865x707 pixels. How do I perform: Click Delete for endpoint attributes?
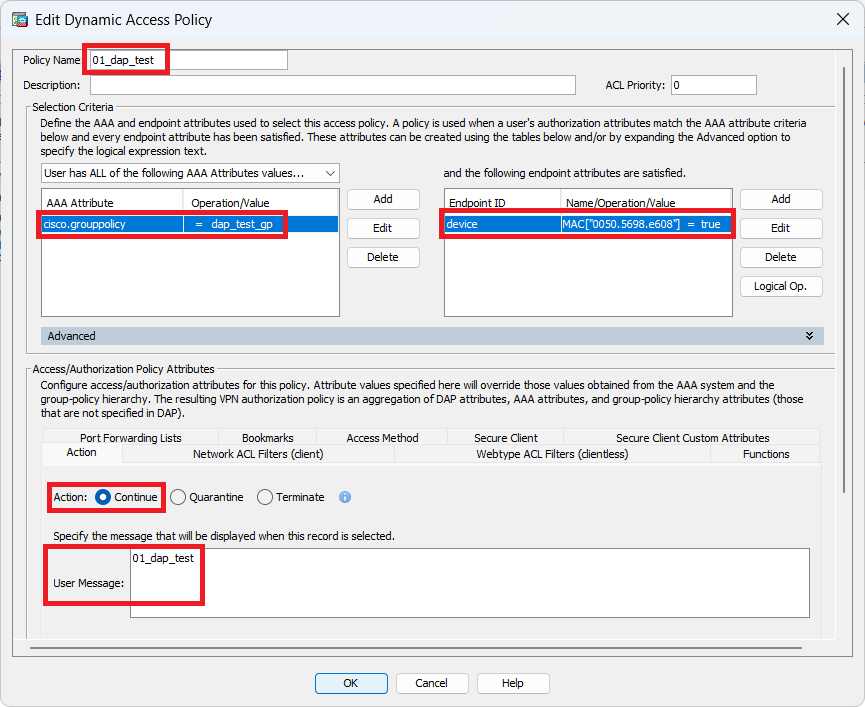click(x=781, y=257)
